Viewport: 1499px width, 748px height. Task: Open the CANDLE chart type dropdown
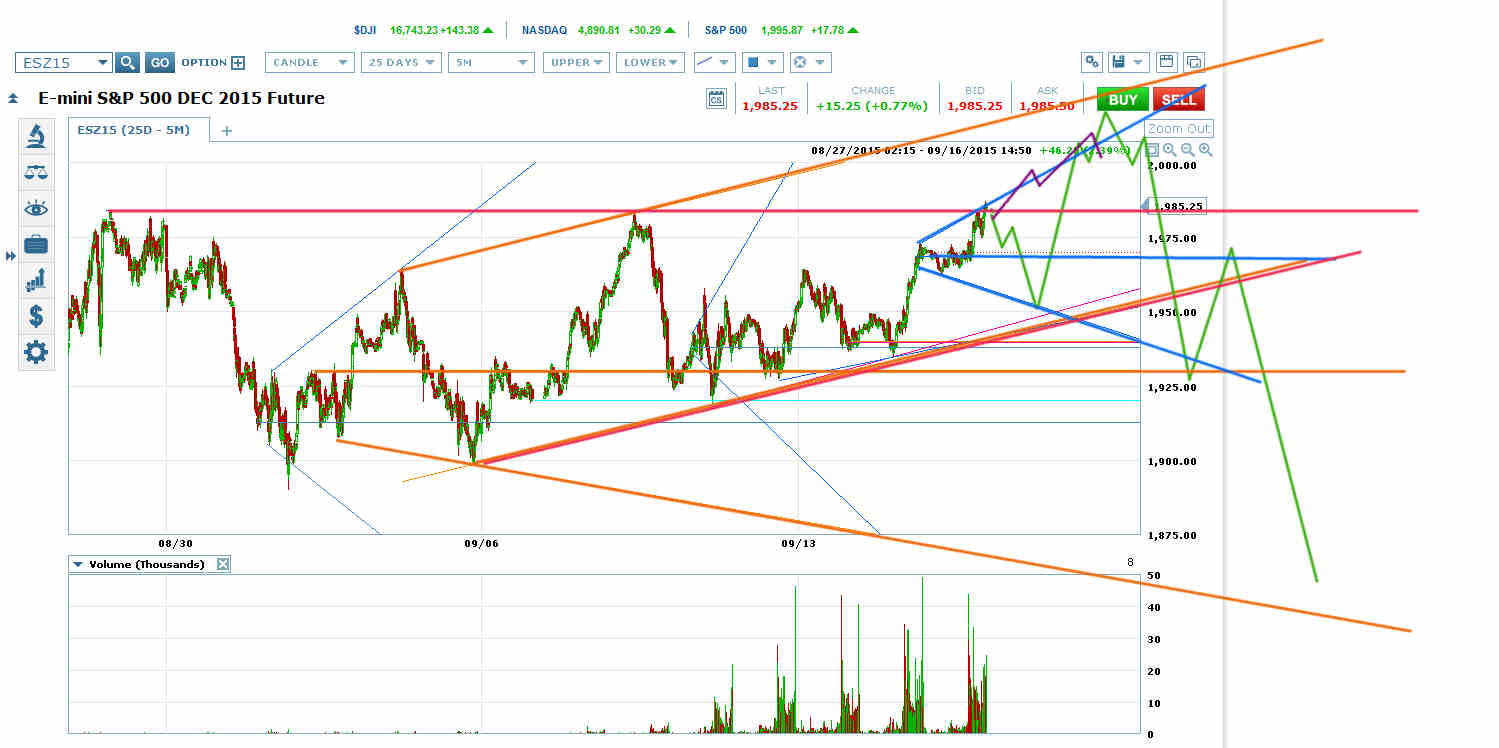click(x=309, y=62)
